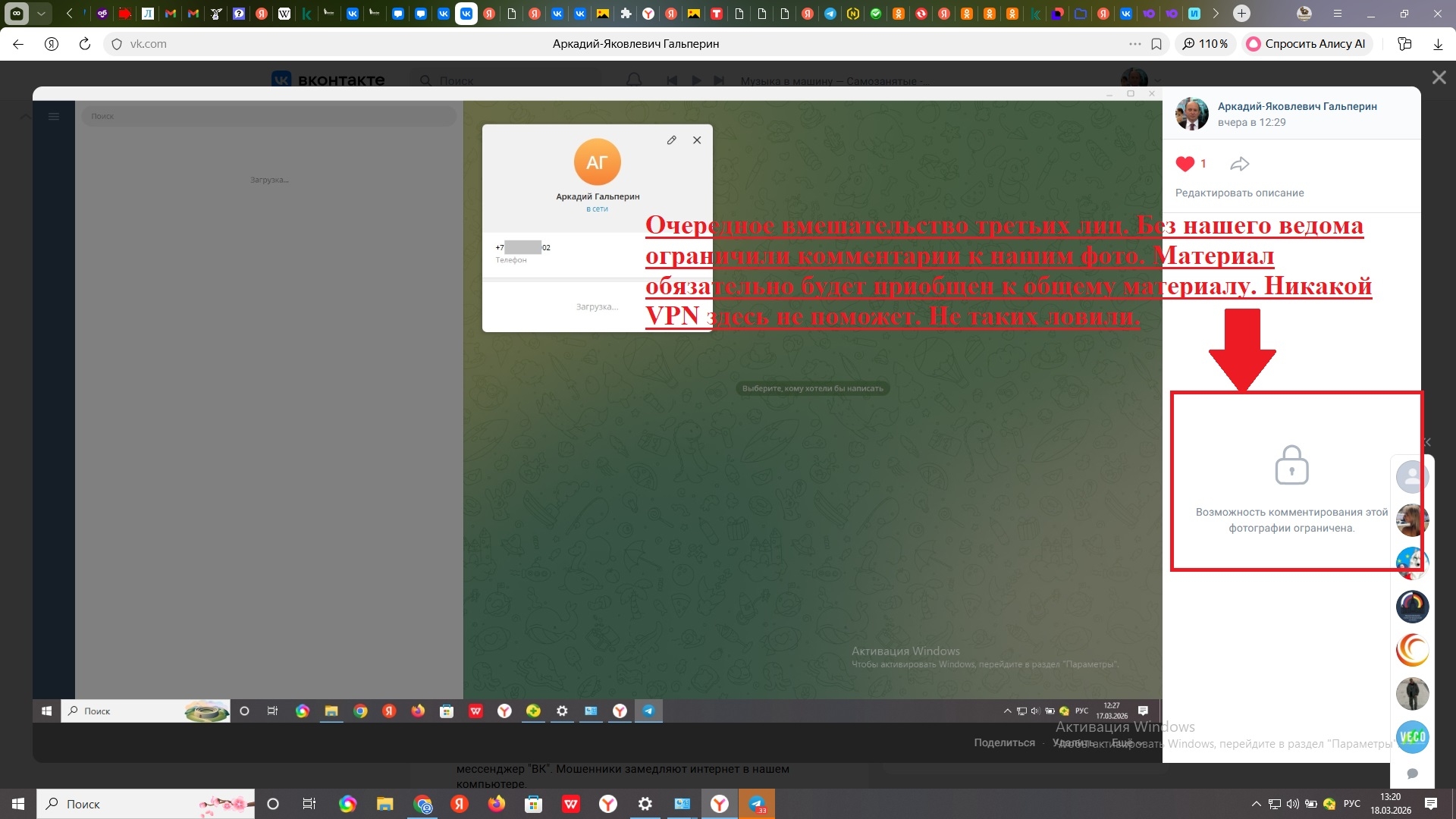Bookmark this page in the address bar
The height and width of the screenshot is (819, 1456).
[1156, 44]
